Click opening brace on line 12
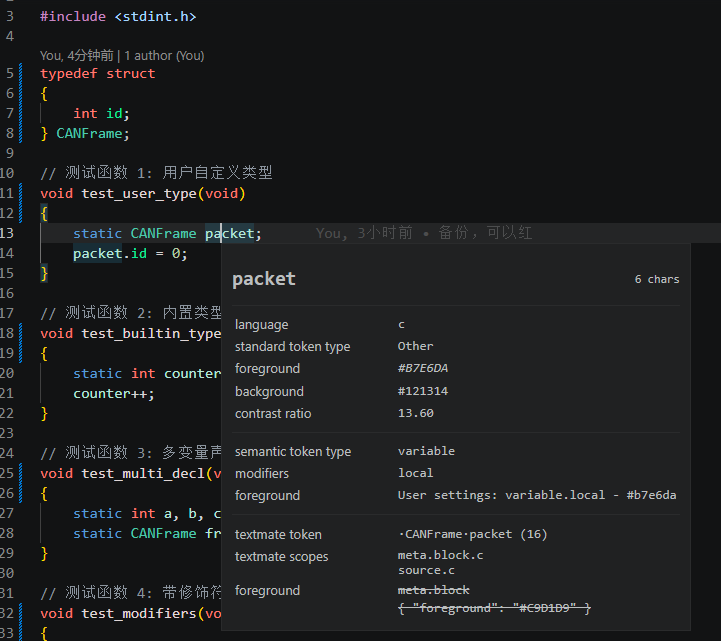 tap(44, 214)
